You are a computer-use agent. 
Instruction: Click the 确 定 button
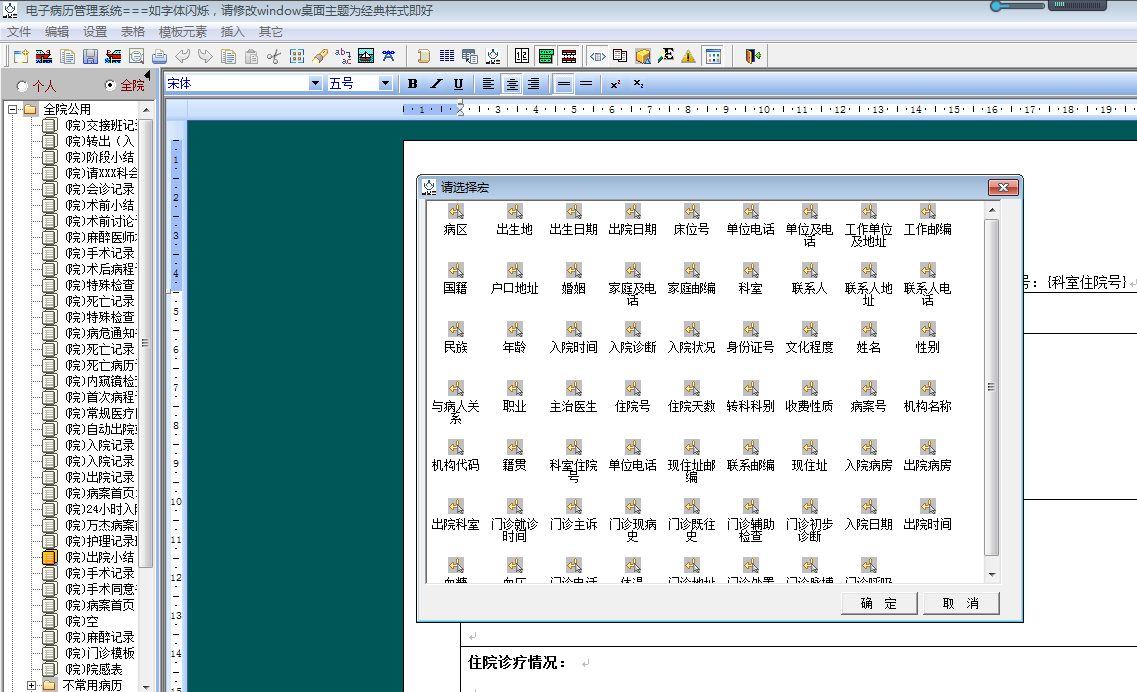point(878,603)
